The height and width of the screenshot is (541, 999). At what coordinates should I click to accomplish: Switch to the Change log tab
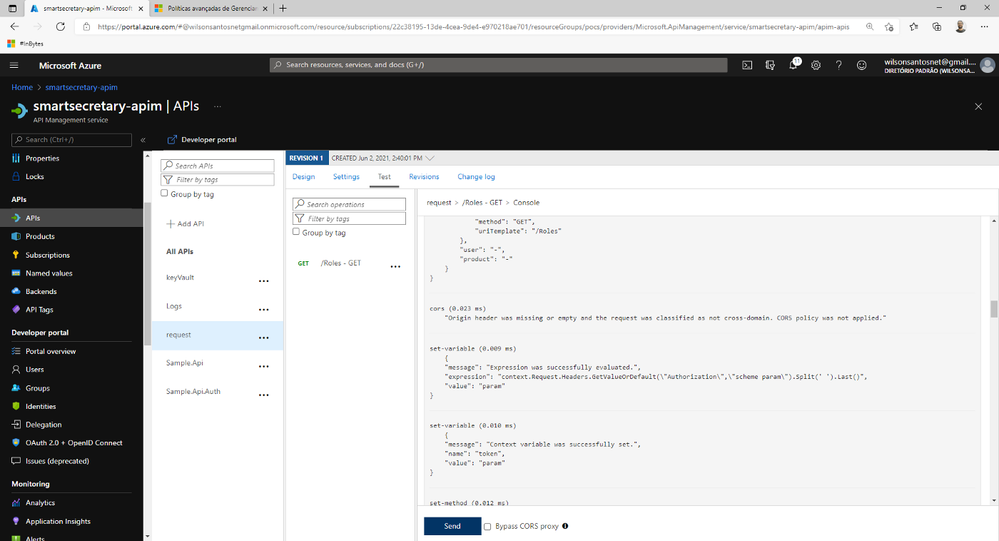pos(476,177)
